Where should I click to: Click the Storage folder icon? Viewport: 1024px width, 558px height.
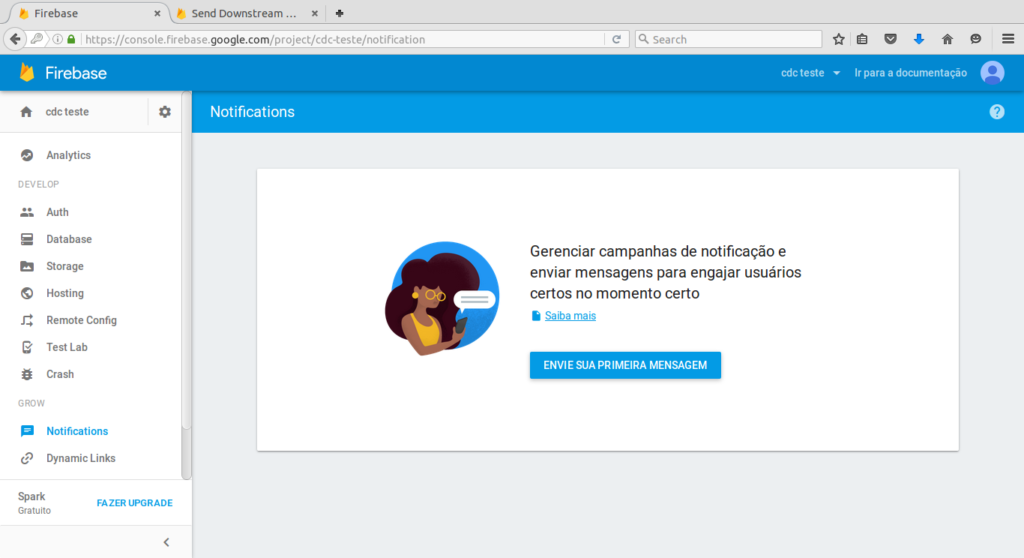pos(27,266)
